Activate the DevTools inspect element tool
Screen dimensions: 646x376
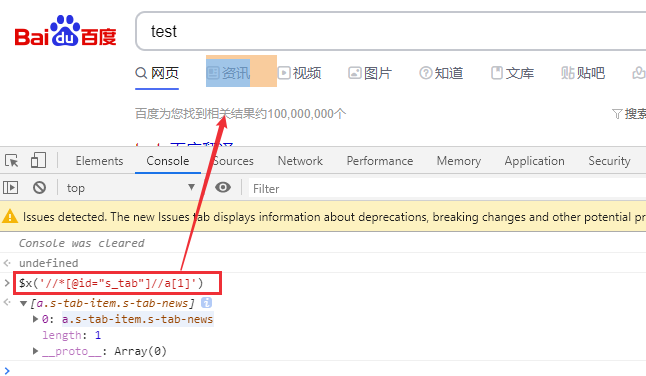pyautogui.click(x=12, y=161)
